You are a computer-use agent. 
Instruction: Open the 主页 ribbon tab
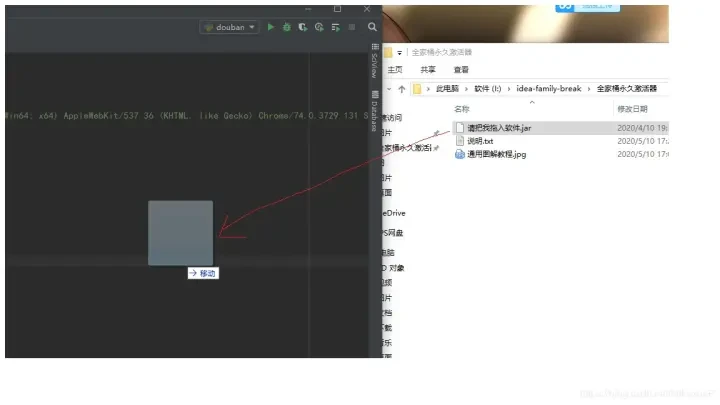pos(394,70)
